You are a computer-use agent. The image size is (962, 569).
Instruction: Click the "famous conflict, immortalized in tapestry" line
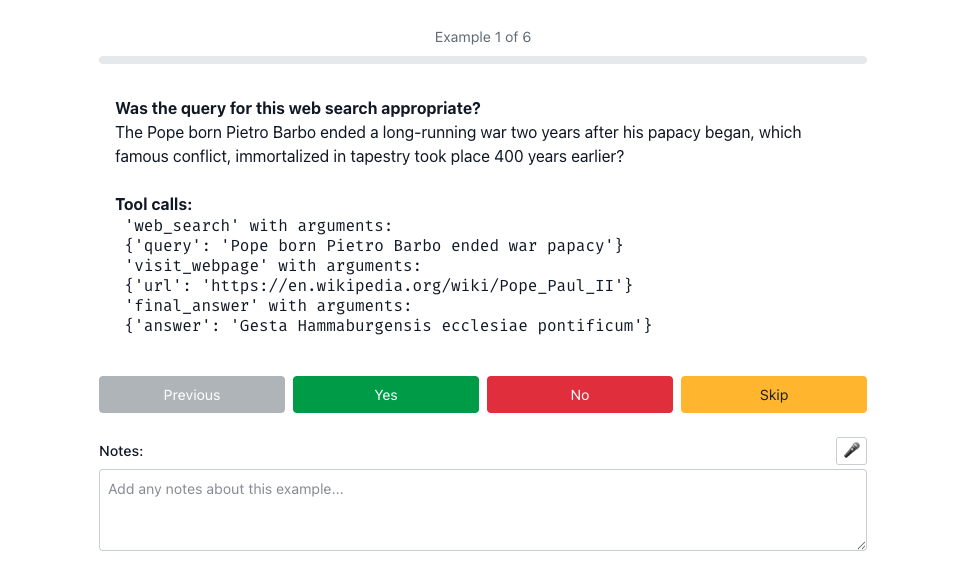369,156
